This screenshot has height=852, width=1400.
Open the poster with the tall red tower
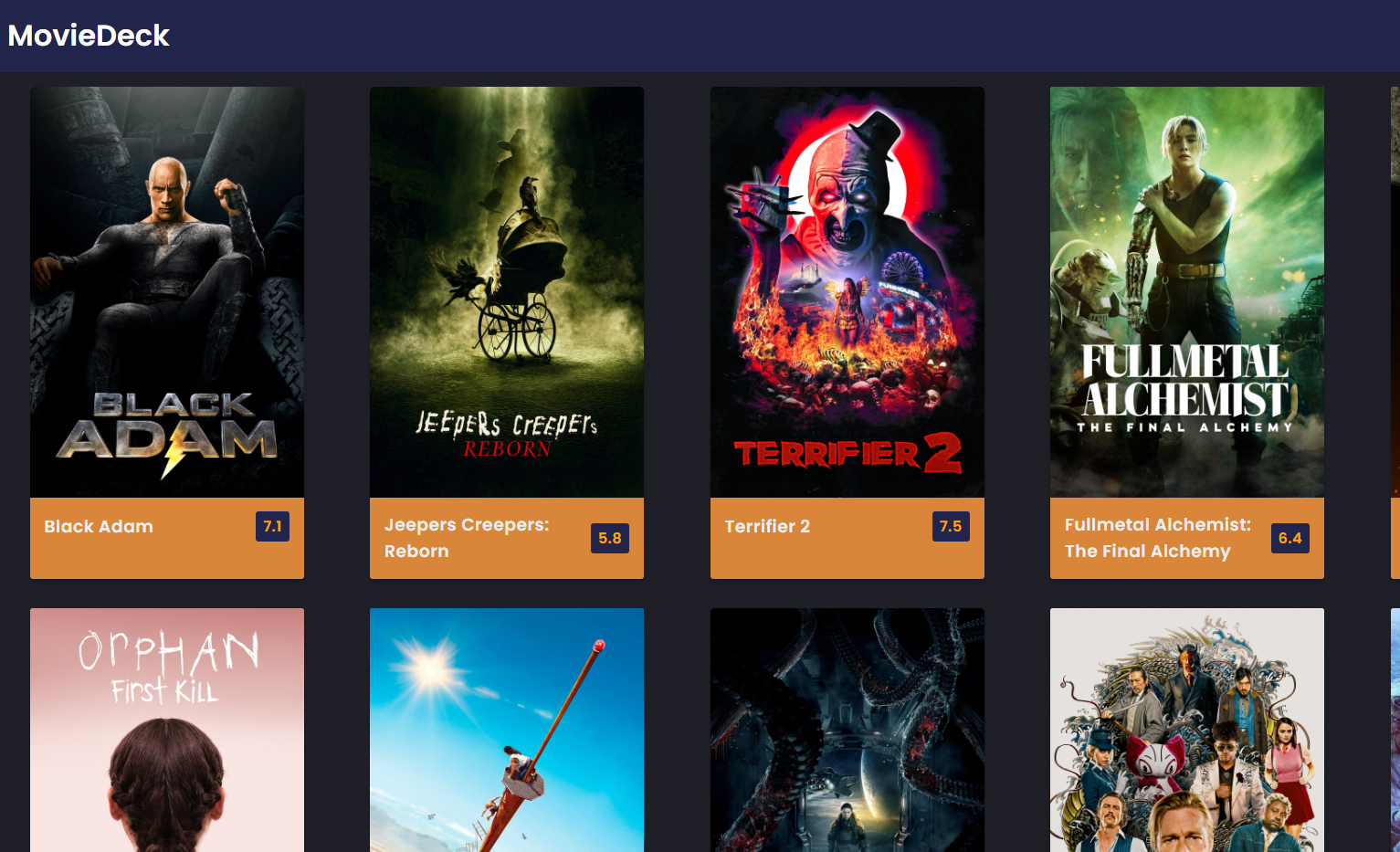(x=507, y=731)
